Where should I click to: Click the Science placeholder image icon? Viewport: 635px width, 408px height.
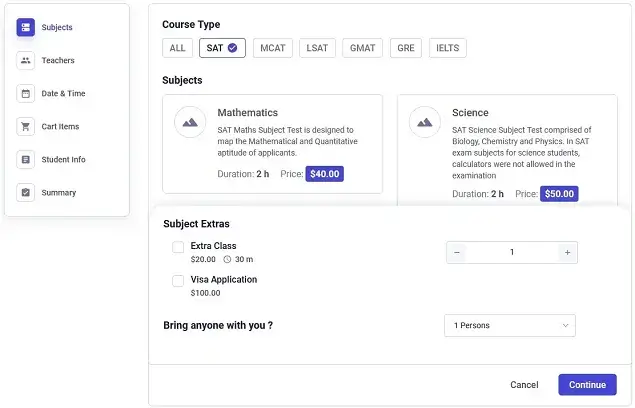pos(425,122)
